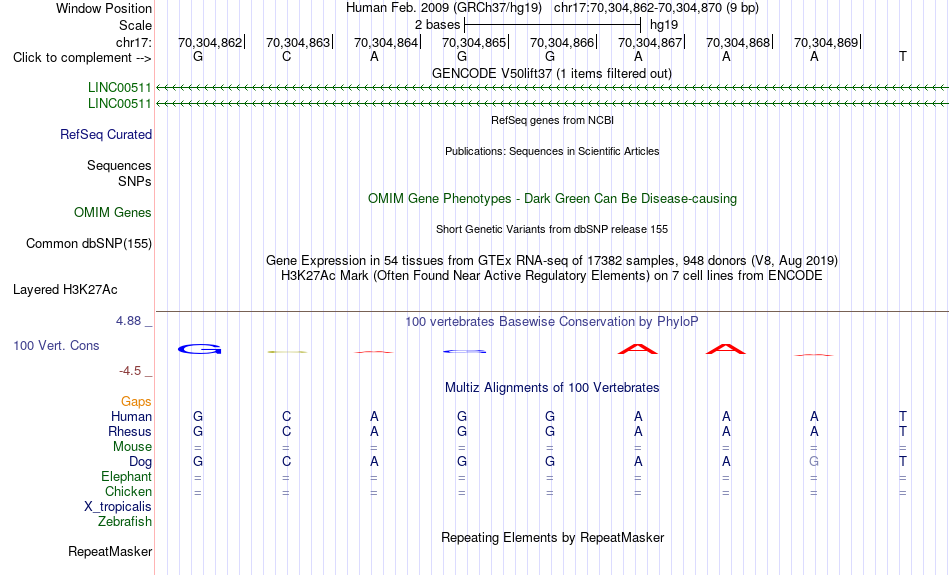Click the Human species label
This screenshot has width=950, height=575.
131,416
